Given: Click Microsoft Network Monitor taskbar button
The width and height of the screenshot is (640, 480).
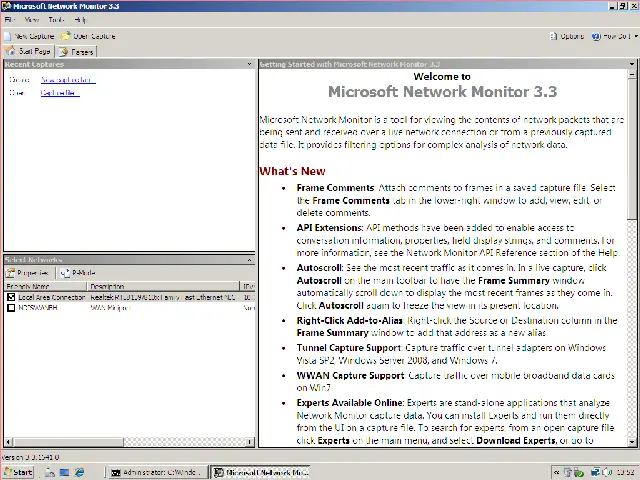Looking at the screenshot, I should 260,472.
